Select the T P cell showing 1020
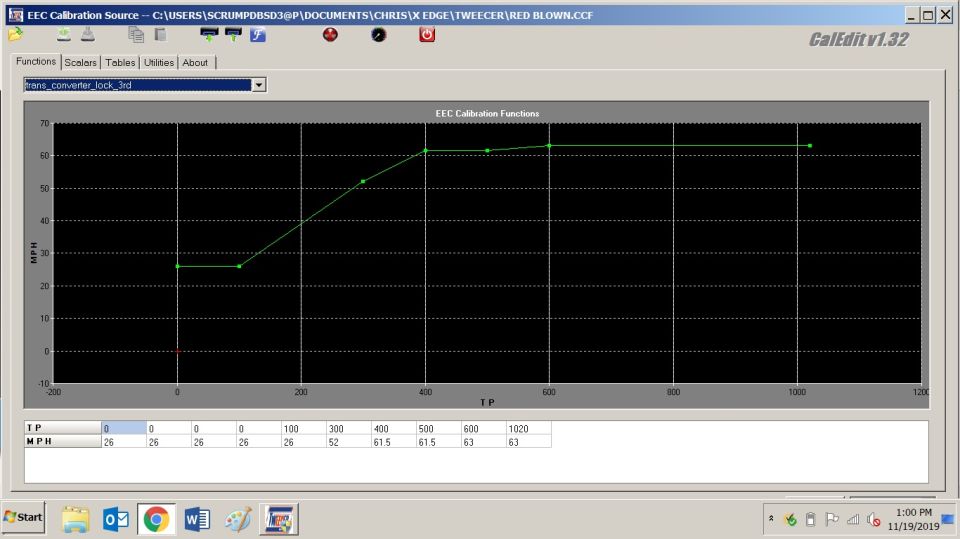 pyautogui.click(x=529, y=428)
